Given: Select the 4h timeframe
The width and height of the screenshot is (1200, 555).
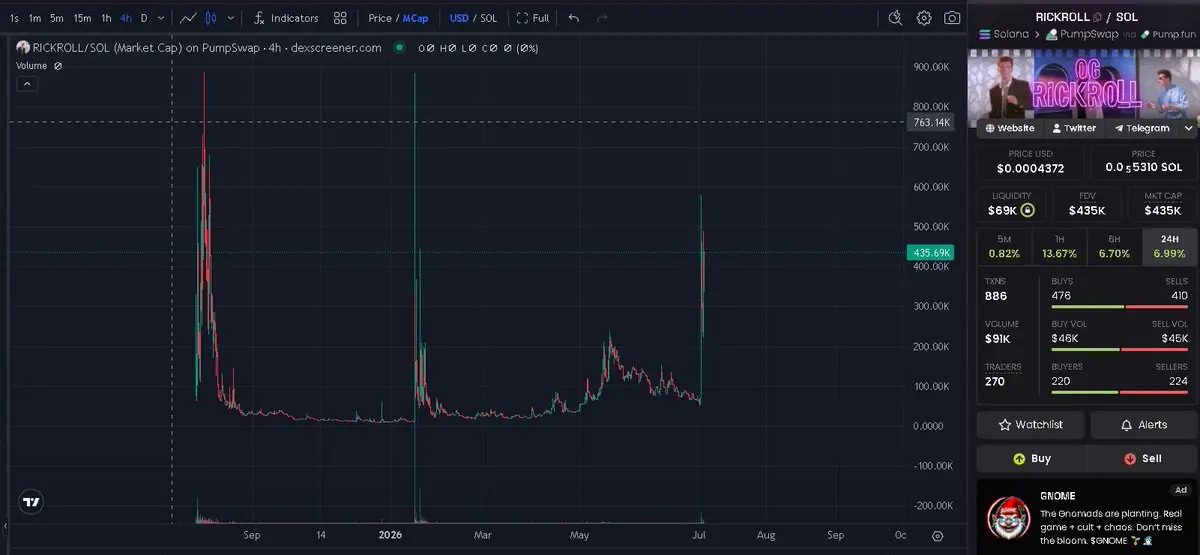Looking at the screenshot, I should [125, 18].
